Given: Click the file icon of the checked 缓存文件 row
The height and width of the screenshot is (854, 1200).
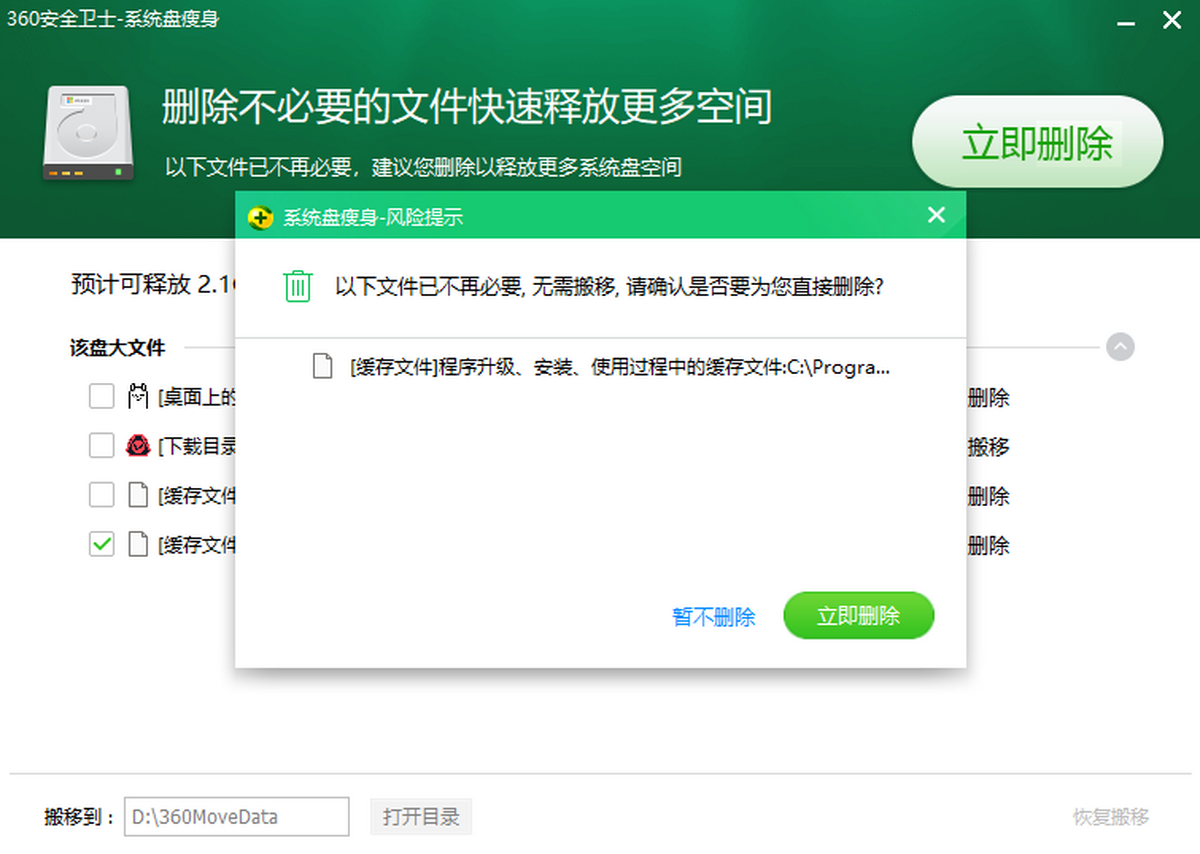Looking at the screenshot, I should (138, 544).
